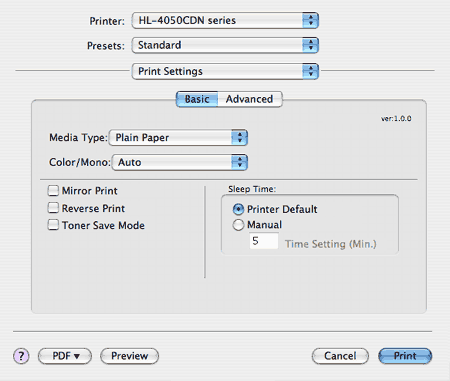Switch to the Advanced tab
The height and width of the screenshot is (381, 450).
tap(250, 99)
